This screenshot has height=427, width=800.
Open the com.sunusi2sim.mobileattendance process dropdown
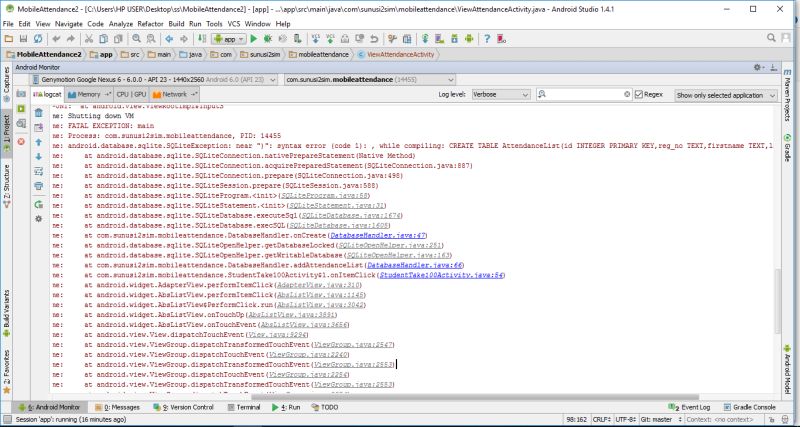(x=370, y=80)
